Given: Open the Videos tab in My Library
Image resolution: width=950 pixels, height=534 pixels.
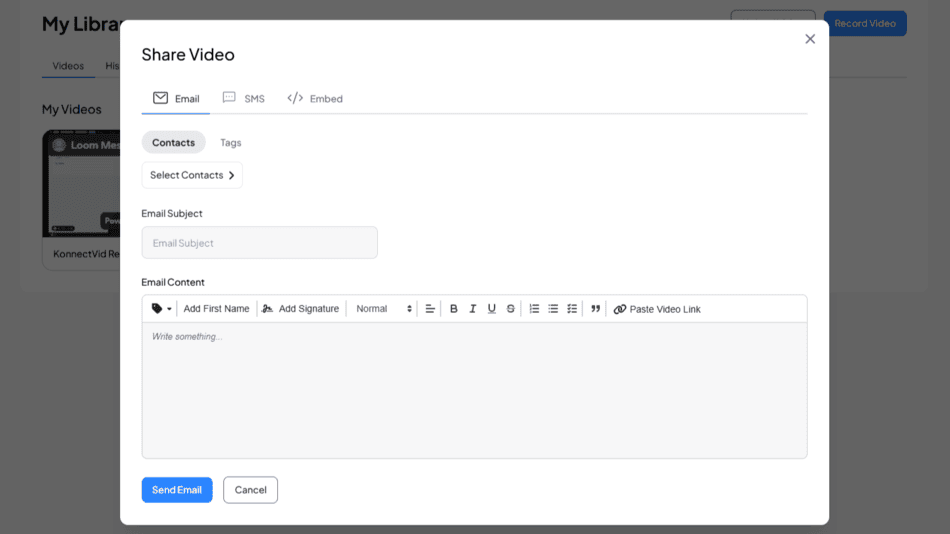Looking at the screenshot, I should (68, 65).
